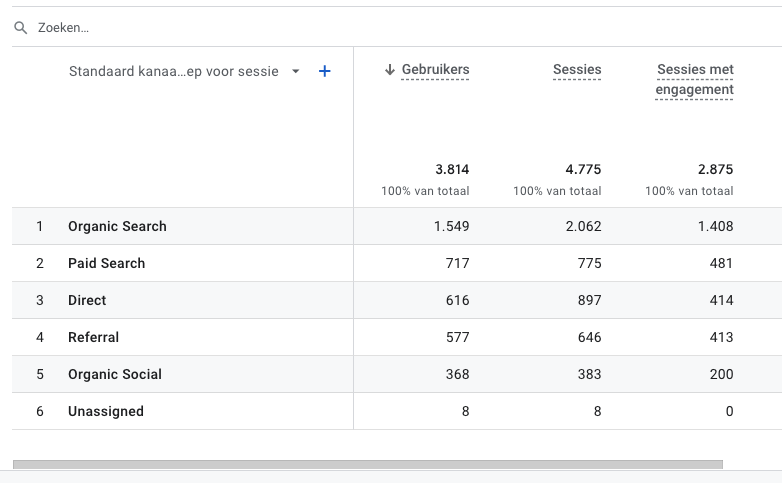Sort table by Sessies column
The width and height of the screenshot is (782, 483).
tap(577, 70)
